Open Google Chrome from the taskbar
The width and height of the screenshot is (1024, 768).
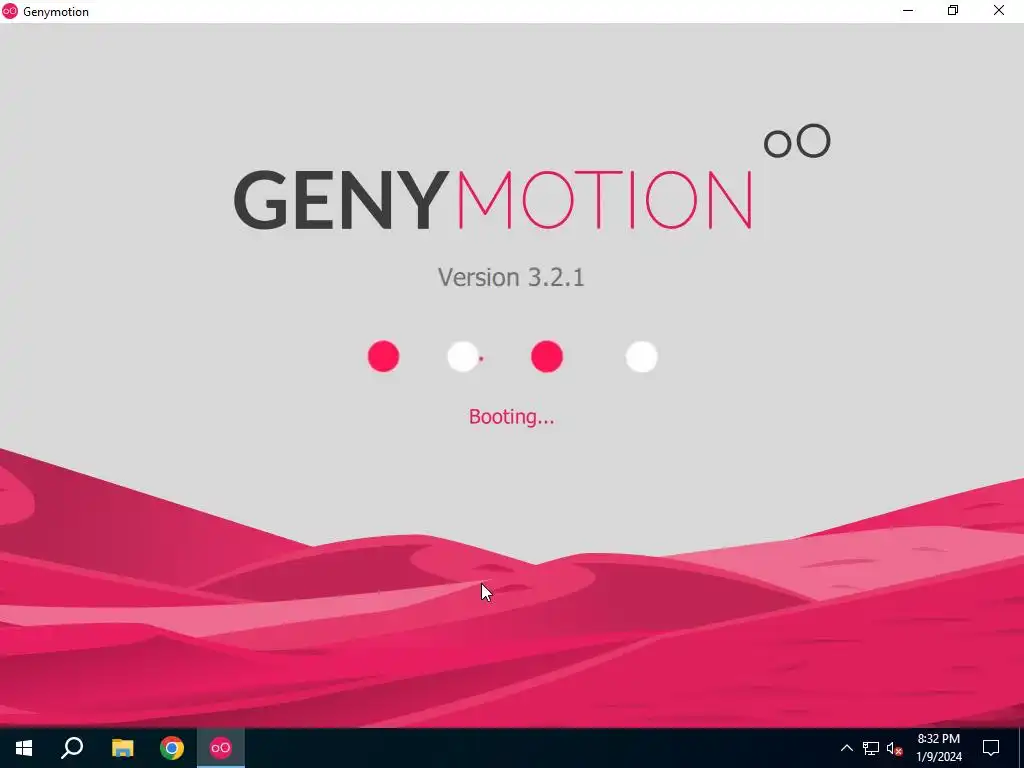click(172, 748)
